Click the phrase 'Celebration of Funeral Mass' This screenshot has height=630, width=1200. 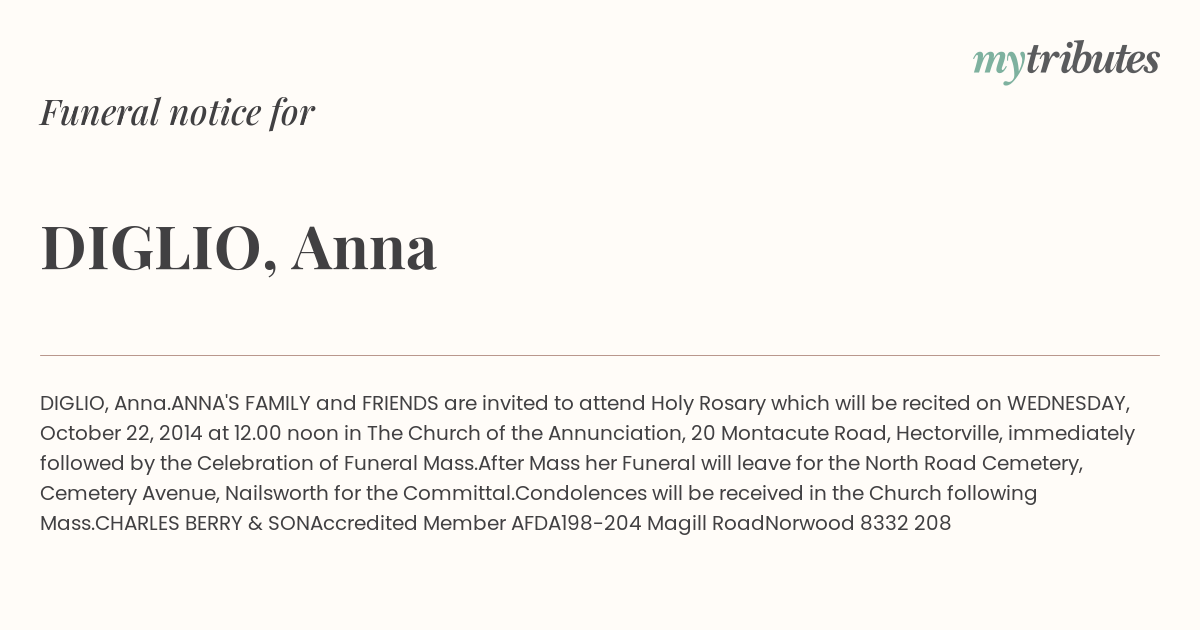[334, 464]
